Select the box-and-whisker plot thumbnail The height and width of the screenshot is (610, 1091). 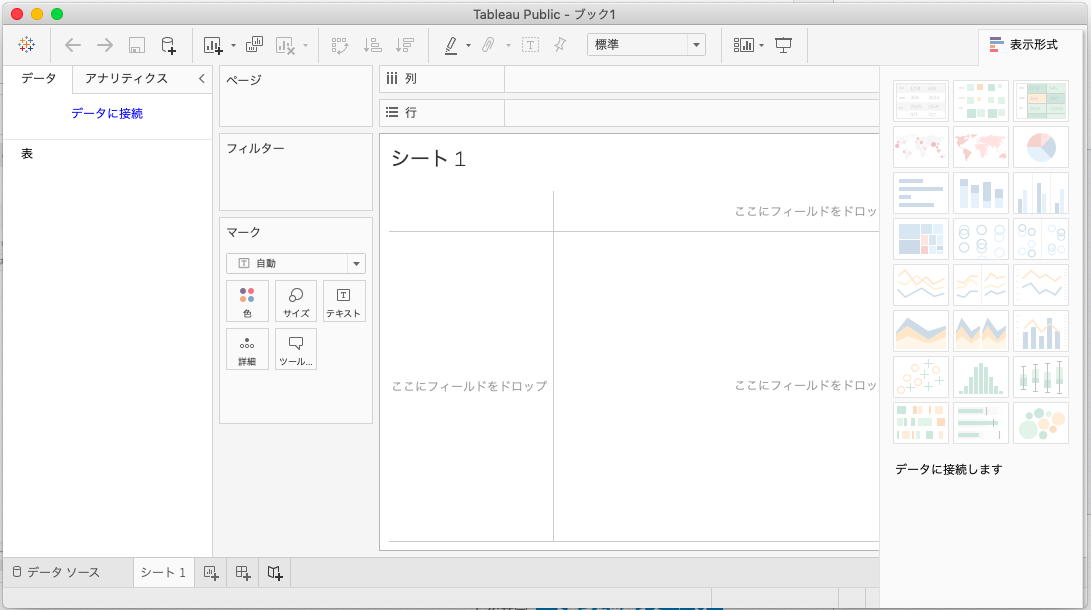1041,376
